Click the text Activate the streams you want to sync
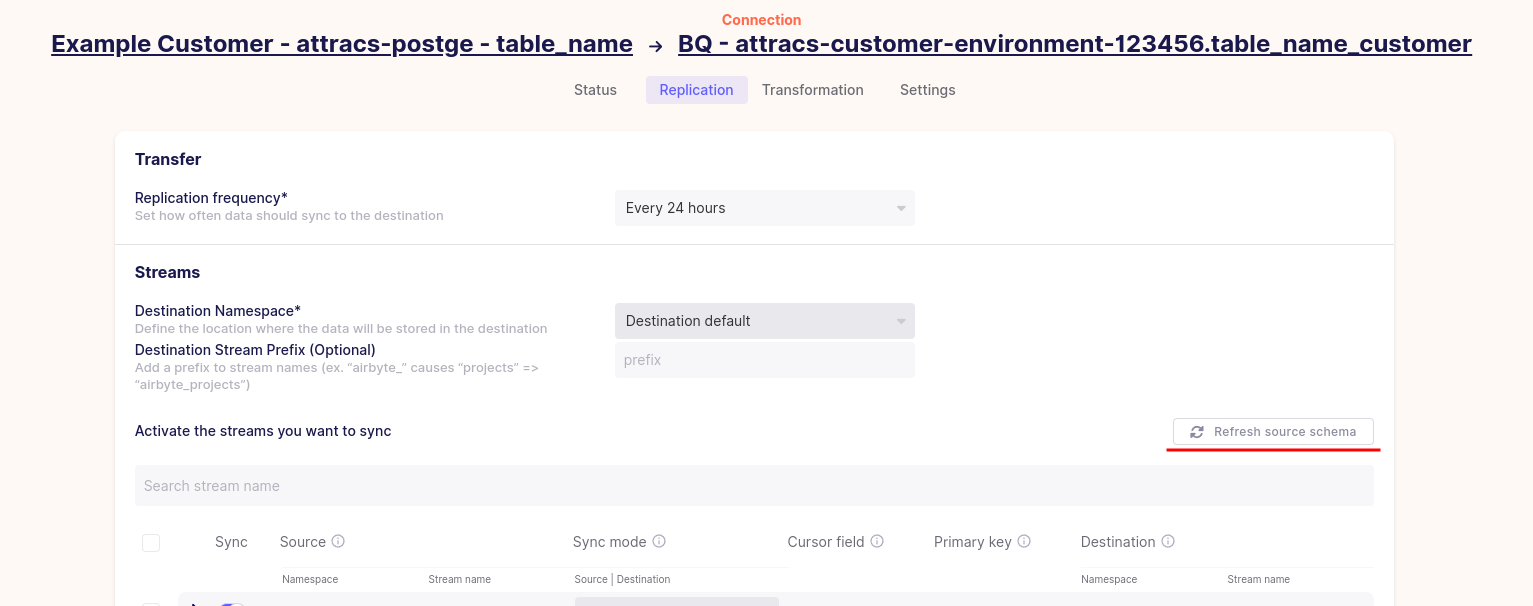The height and width of the screenshot is (606, 1533). pyautogui.click(x=263, y=431)
